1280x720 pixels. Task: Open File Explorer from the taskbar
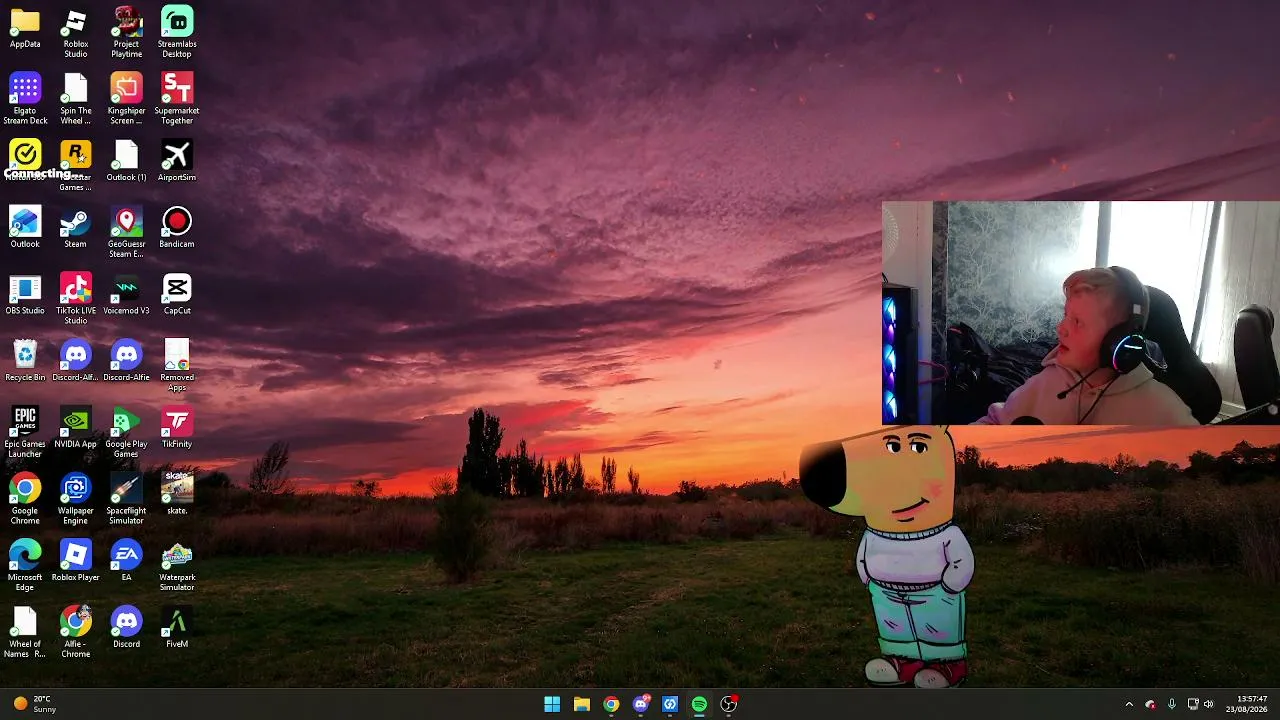[581, 704]
